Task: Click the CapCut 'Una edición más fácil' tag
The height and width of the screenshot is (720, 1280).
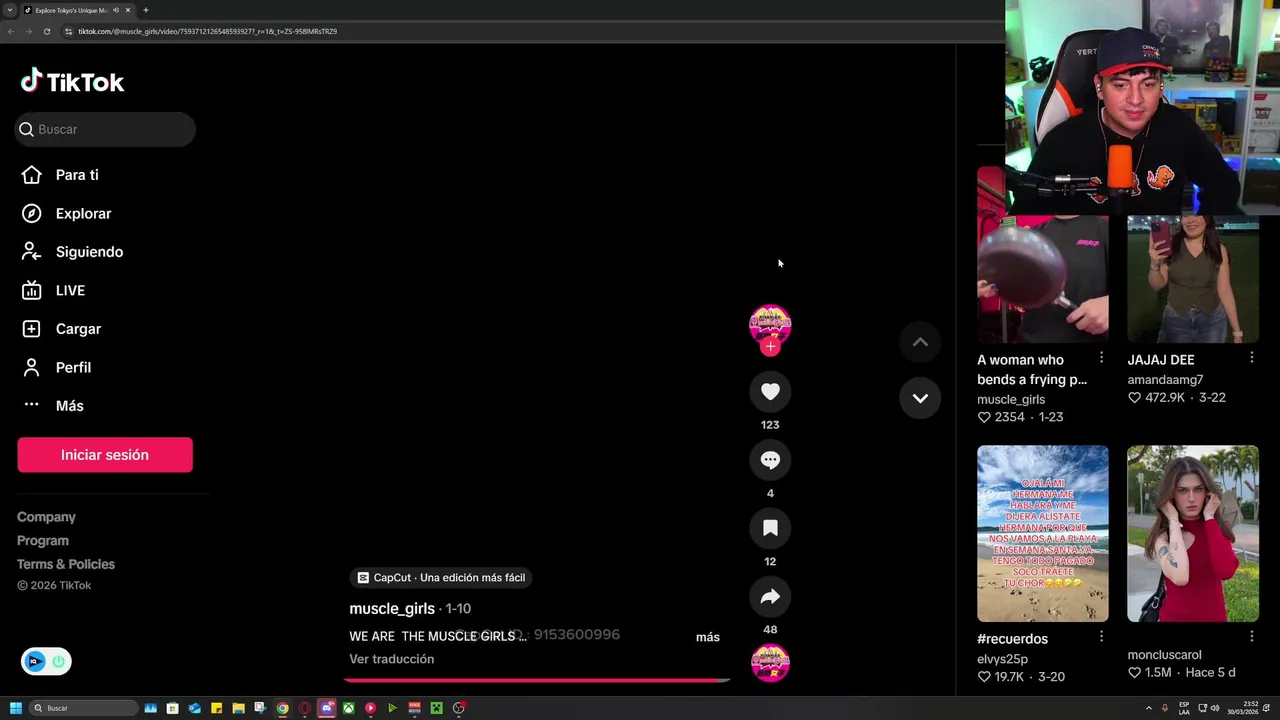Action: coord(441,577)
